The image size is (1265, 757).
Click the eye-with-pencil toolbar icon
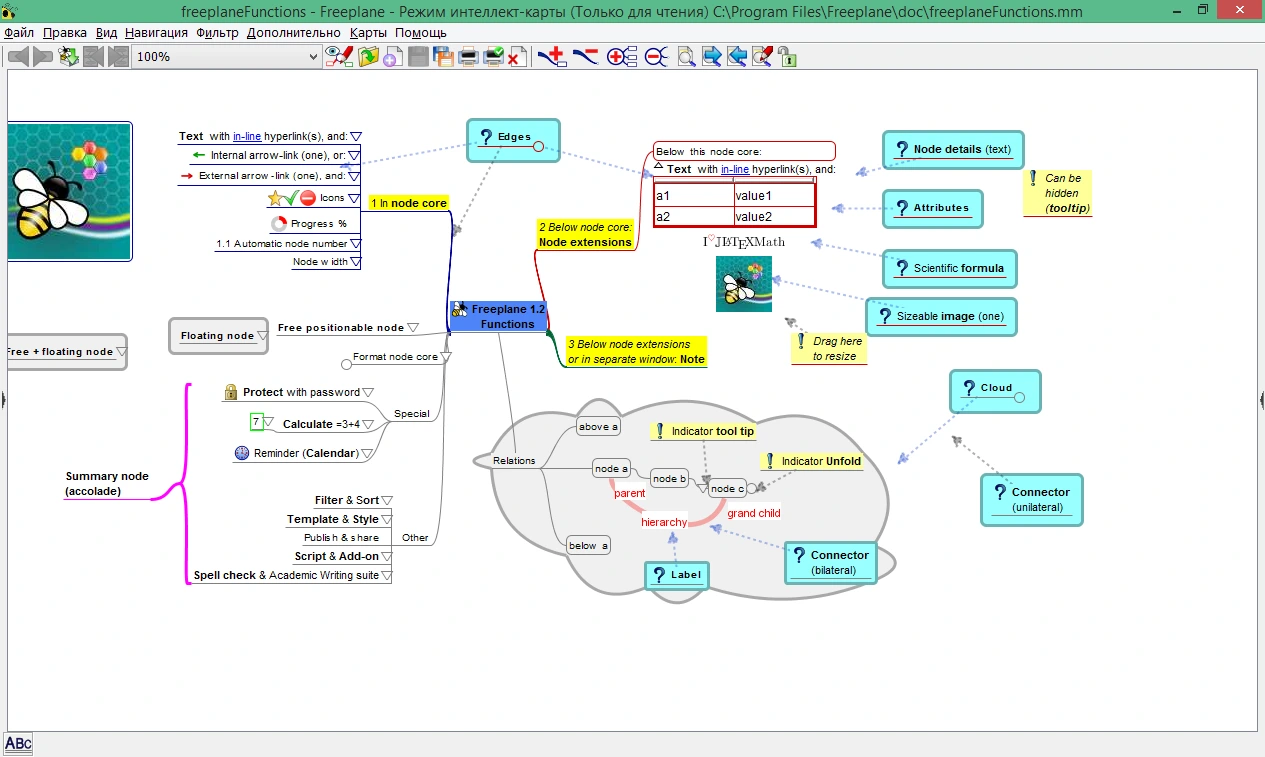point(340,57)
